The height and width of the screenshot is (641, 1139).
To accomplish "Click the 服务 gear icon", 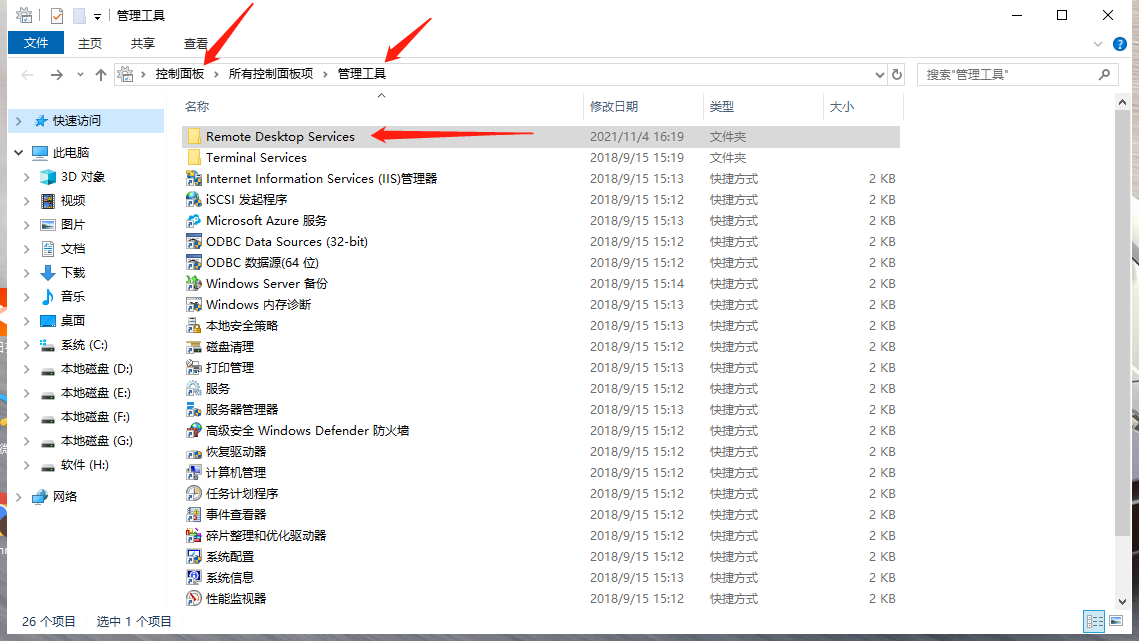I will (x=194, y=390).
